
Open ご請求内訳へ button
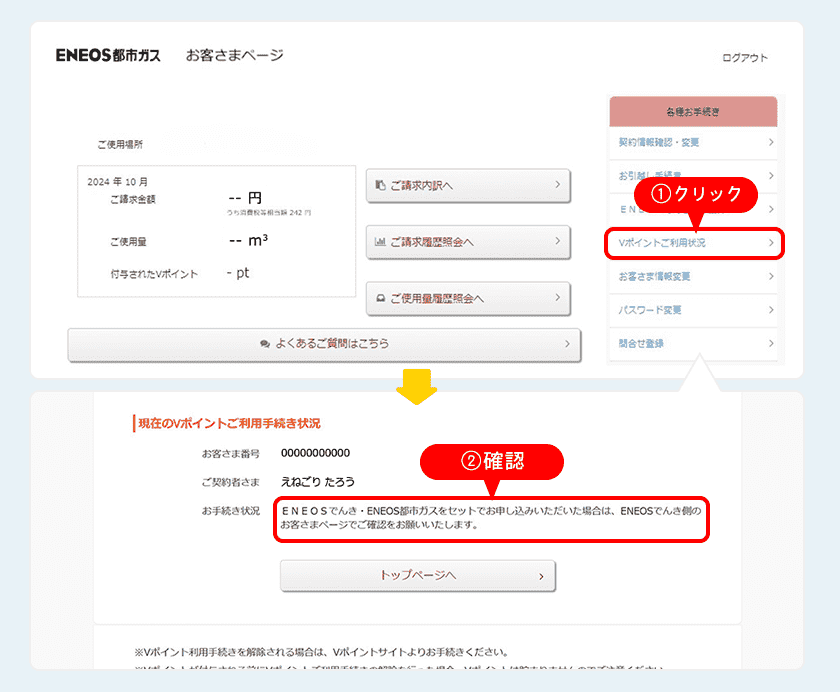pyautogui.click(x=468, y=185)
